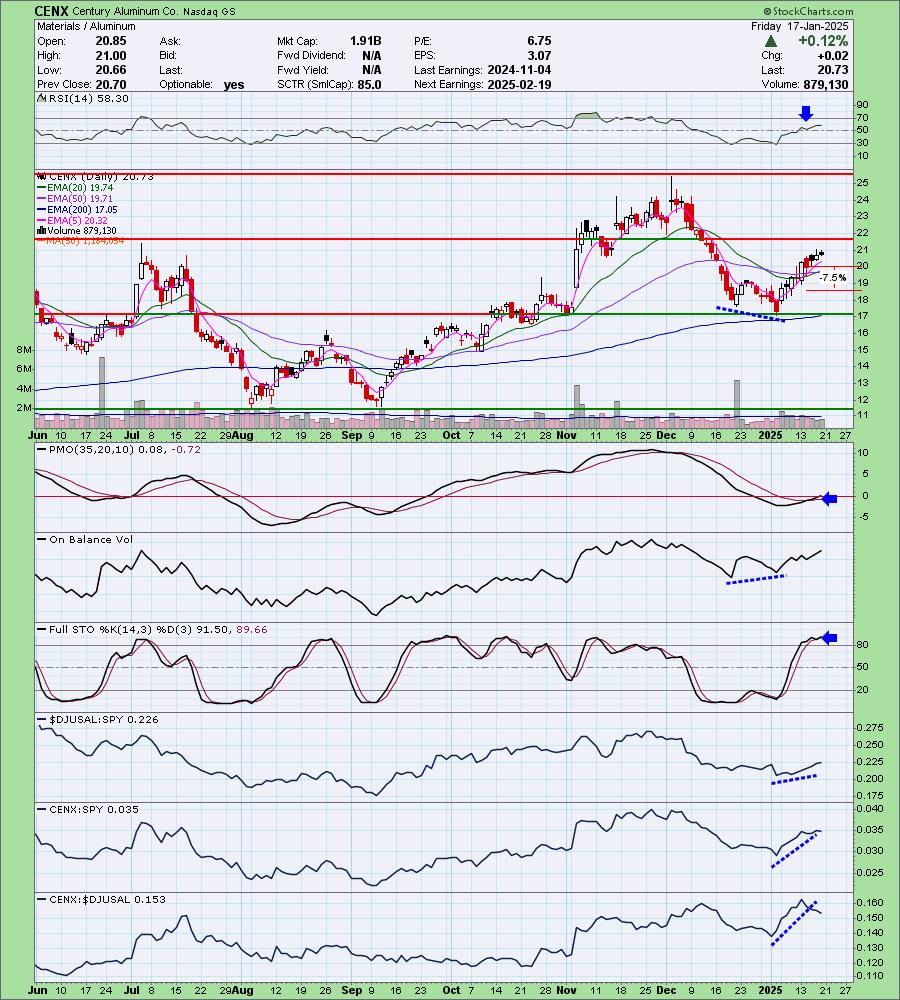This screenshot has width=900, height=1000.
Task: Click the +0.12% percent change figure
Action: (823, 41)
